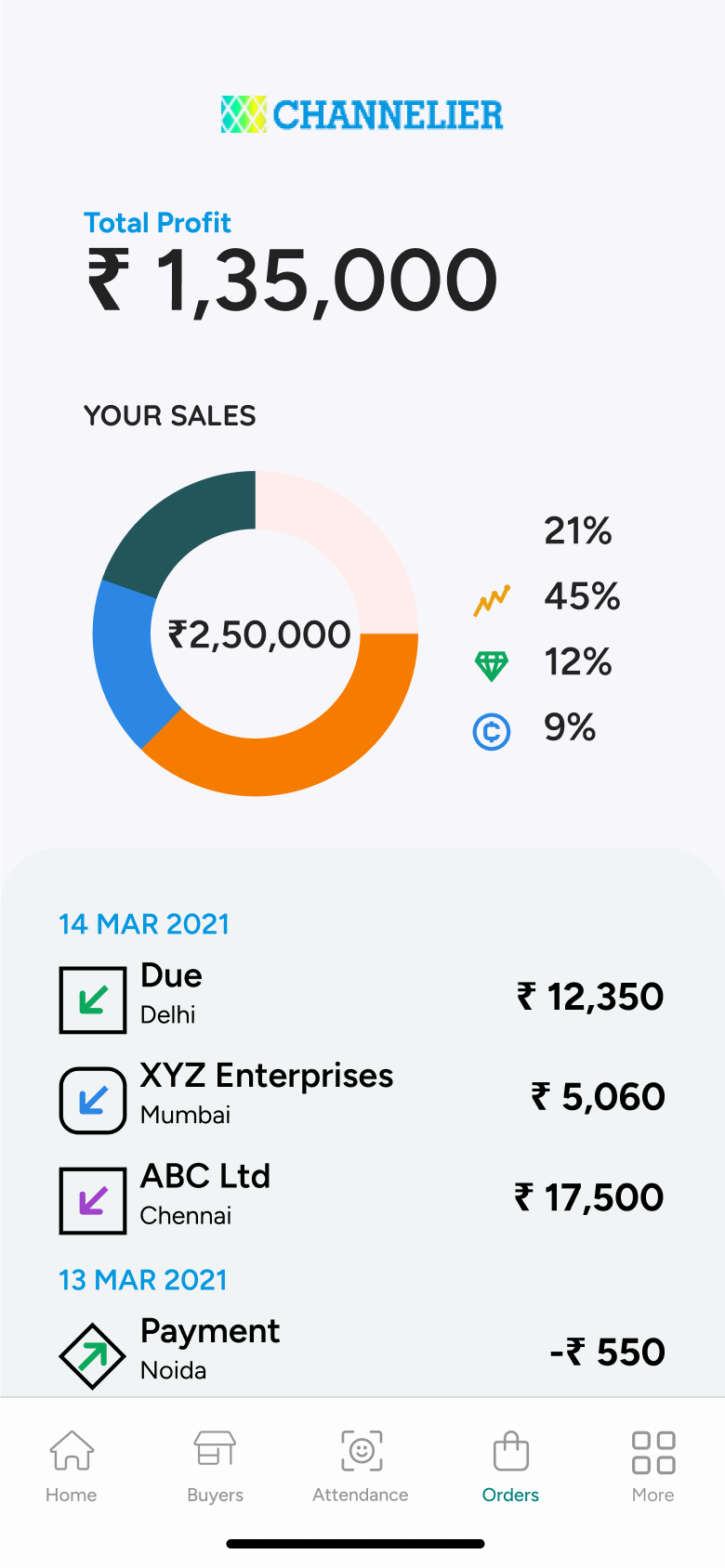Open the Attendance face-scan icon
This screenshot has height=1568, width=725.
click(x=362, y=1450)
